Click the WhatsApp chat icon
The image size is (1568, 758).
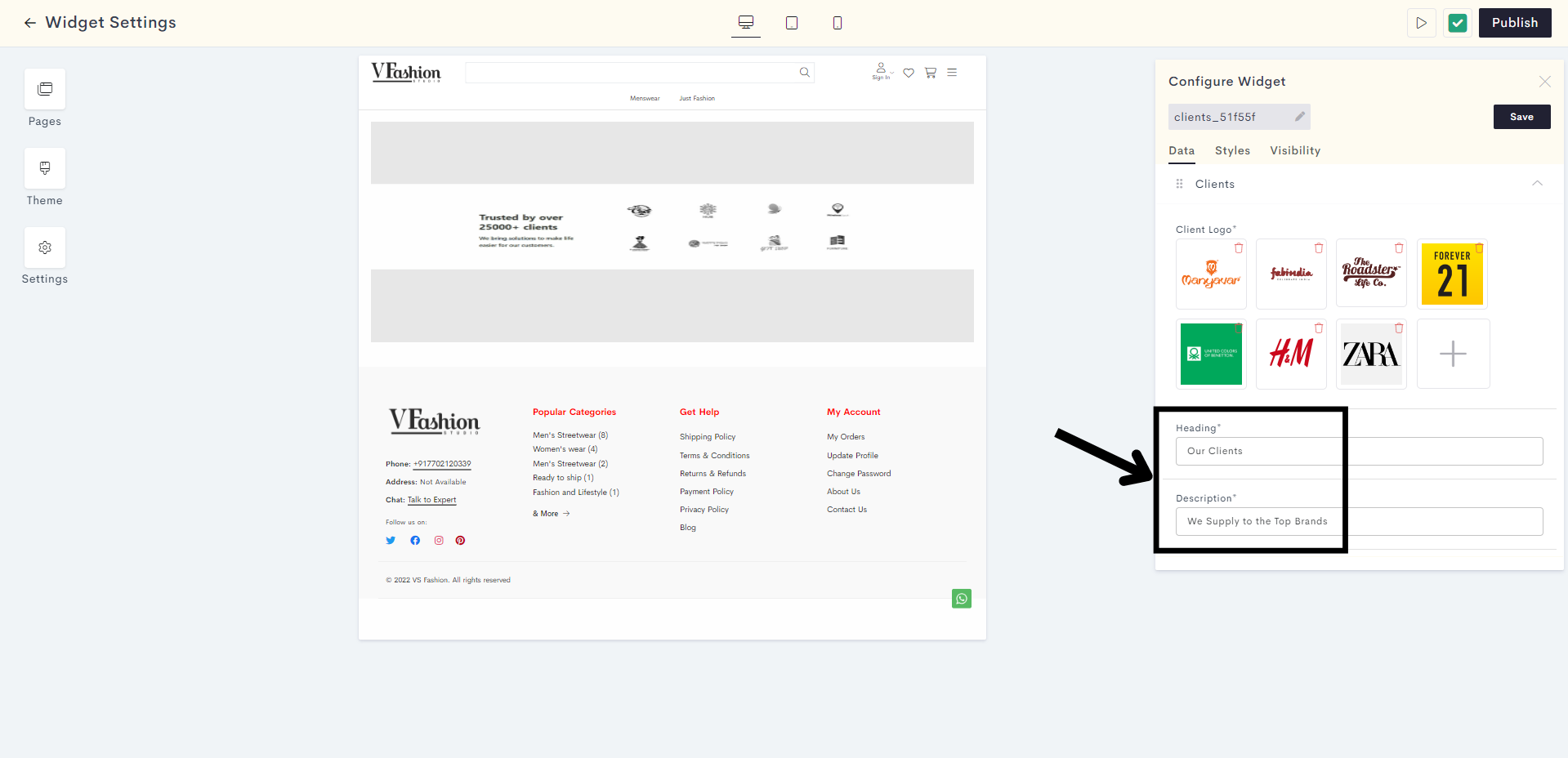962,599
